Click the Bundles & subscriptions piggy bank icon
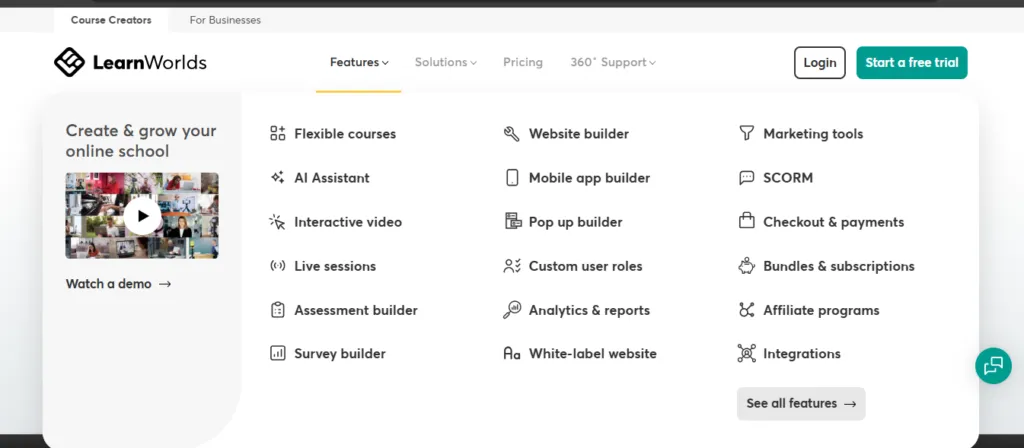The image size is (1024, 448). coord(746,266)
